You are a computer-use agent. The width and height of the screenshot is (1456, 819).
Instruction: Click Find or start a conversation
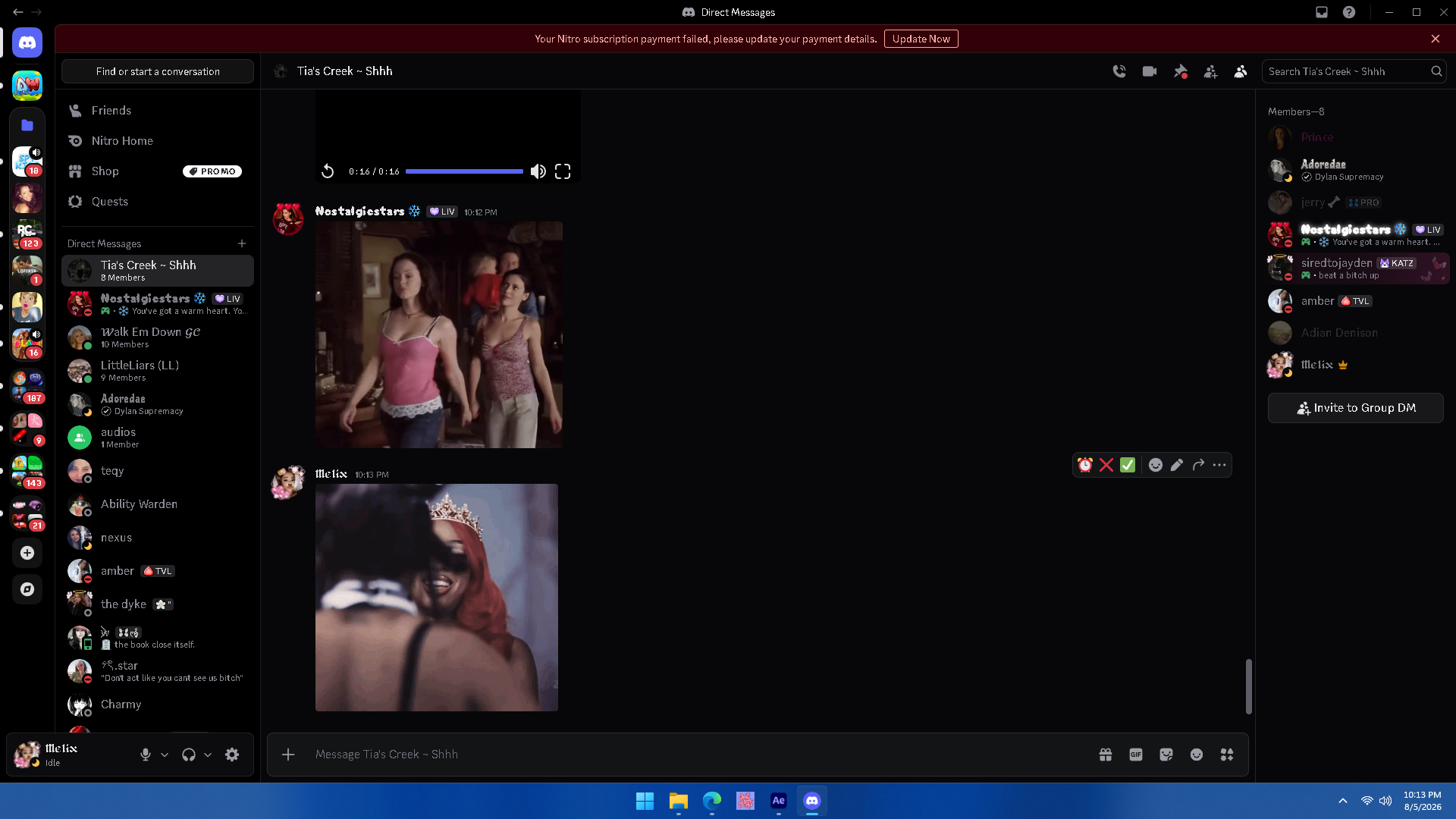click(x=158, y=71)
